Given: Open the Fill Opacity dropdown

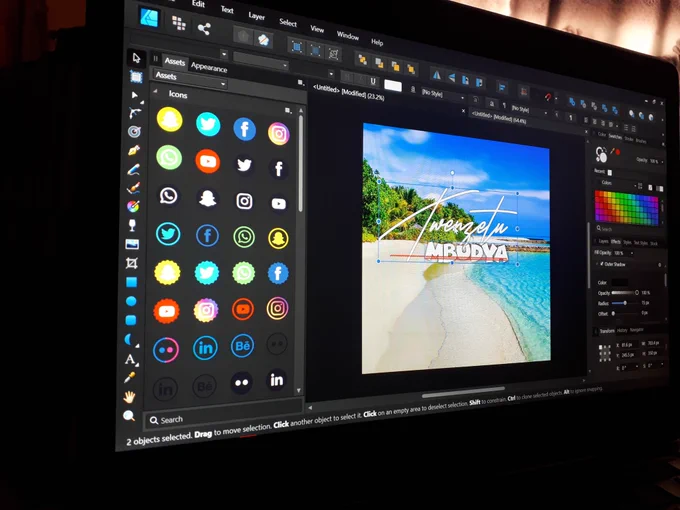Looking at the screenshot, I should point(632,253).
